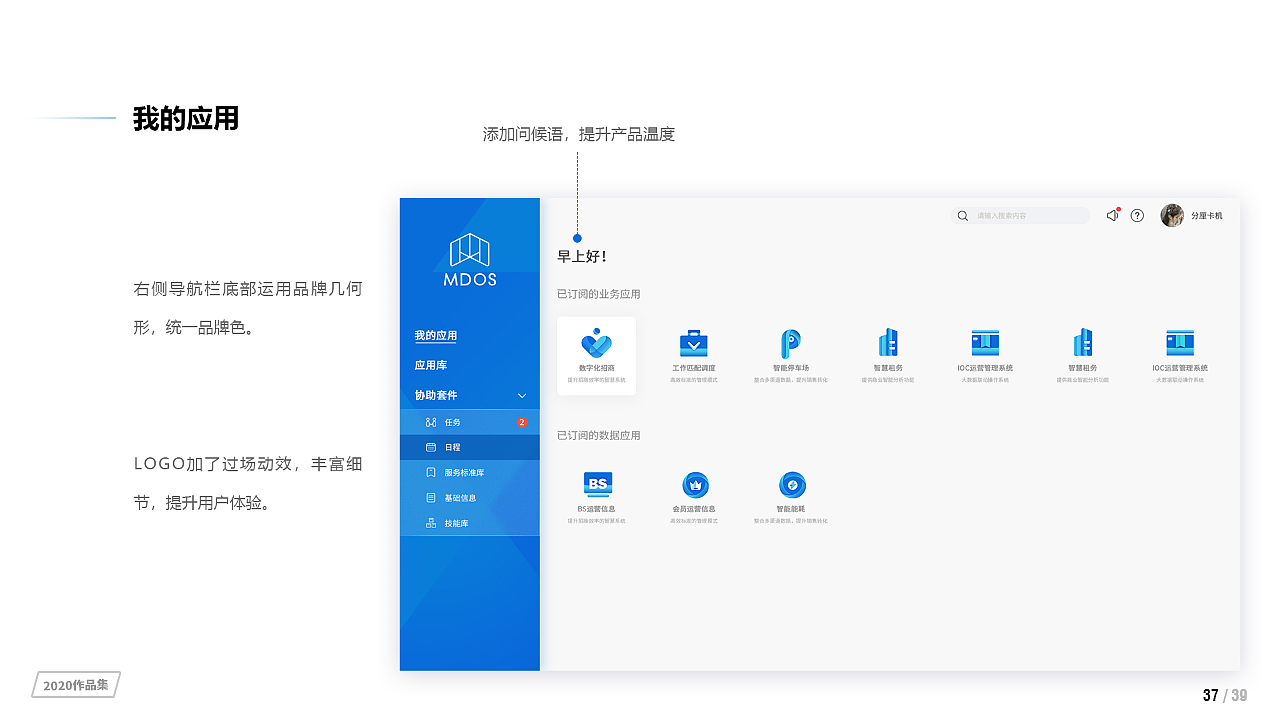Go to 应用库 in the sidebar
The image size is (1280, 720).
click(431, 366)
